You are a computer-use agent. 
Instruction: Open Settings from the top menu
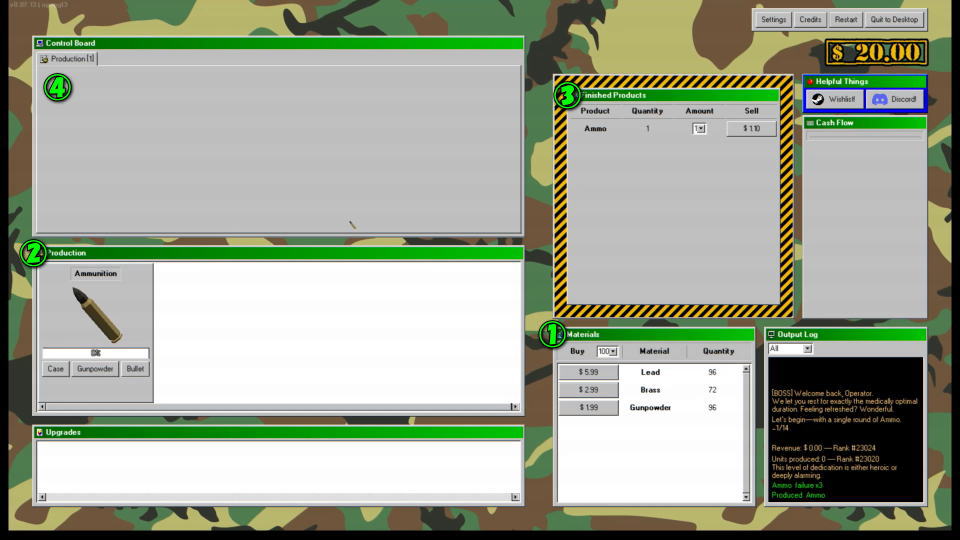coord(773,19)
